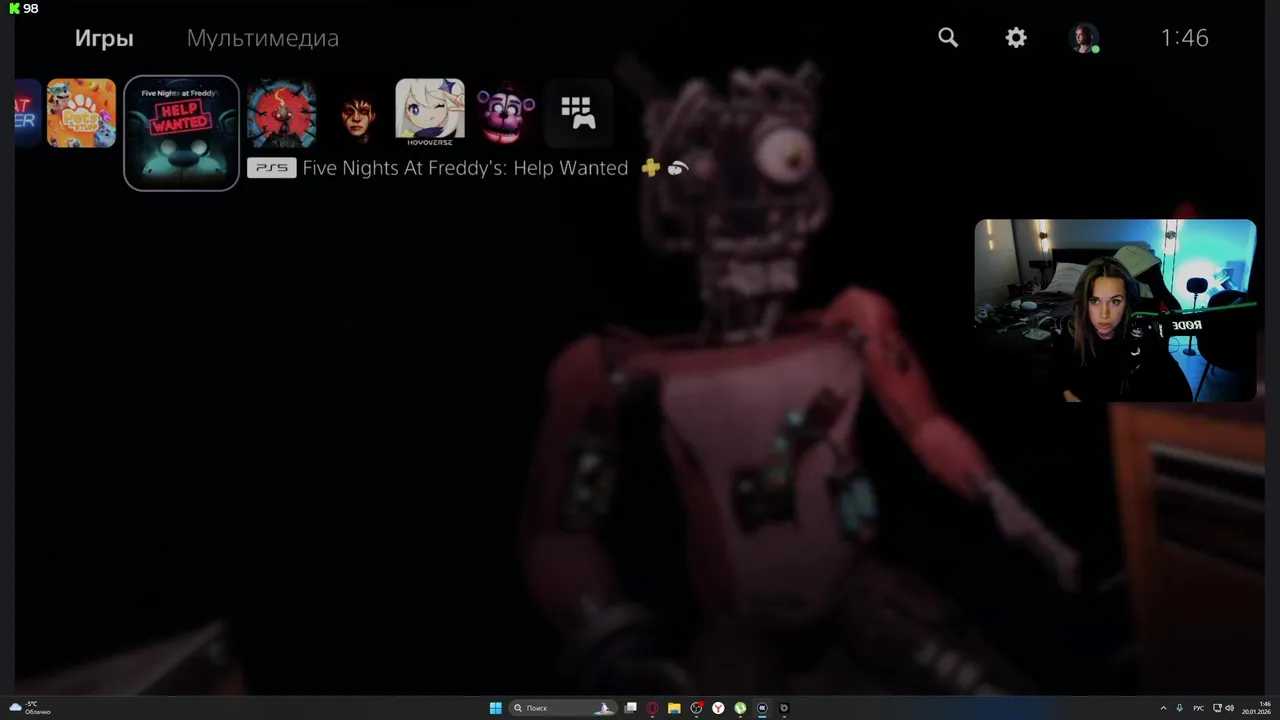1280x720 pixels.
Task: Open Task View on the taskbar
Action: [631, 708]
